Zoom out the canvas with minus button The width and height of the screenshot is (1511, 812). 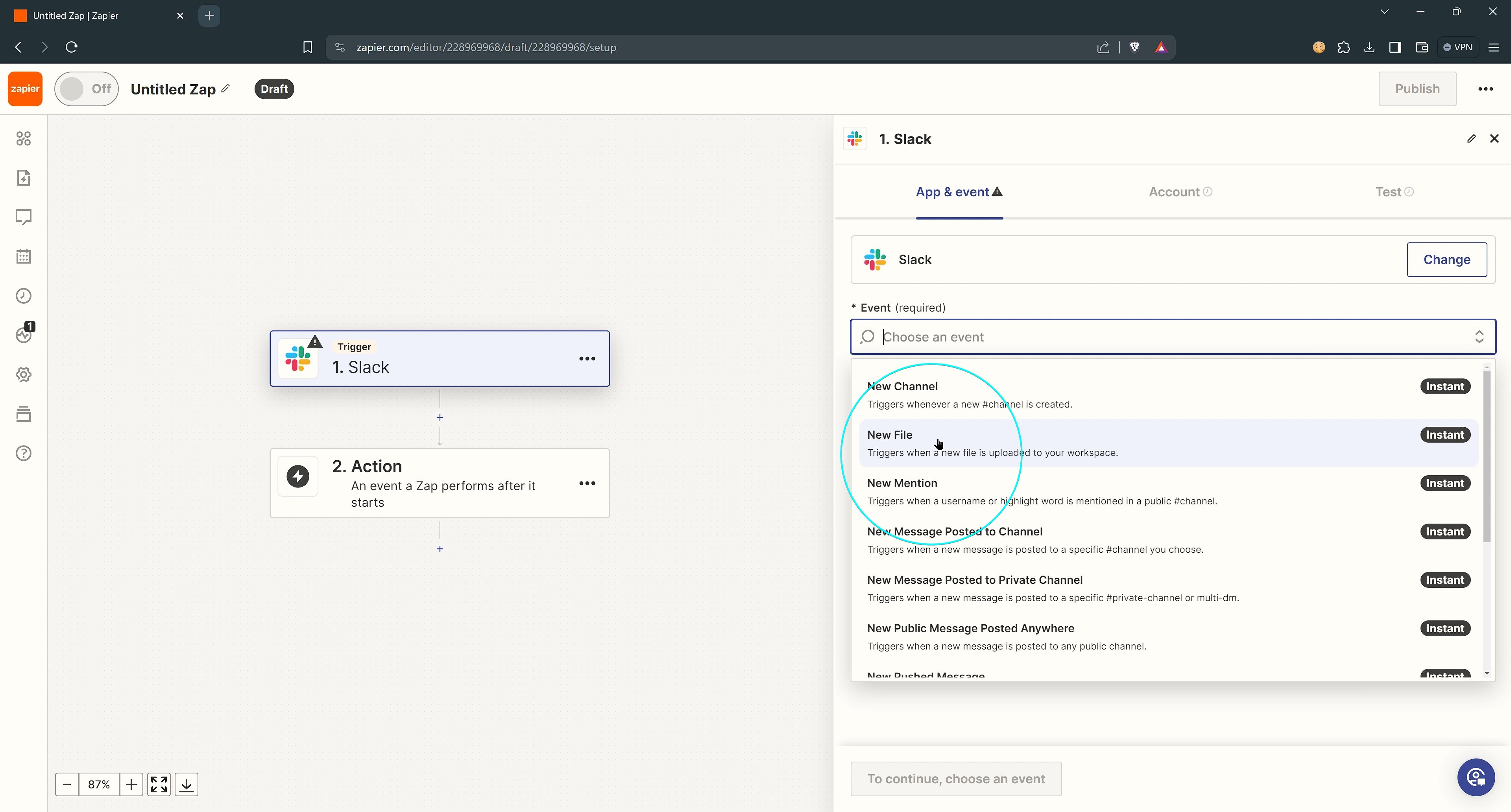(67, 784)
